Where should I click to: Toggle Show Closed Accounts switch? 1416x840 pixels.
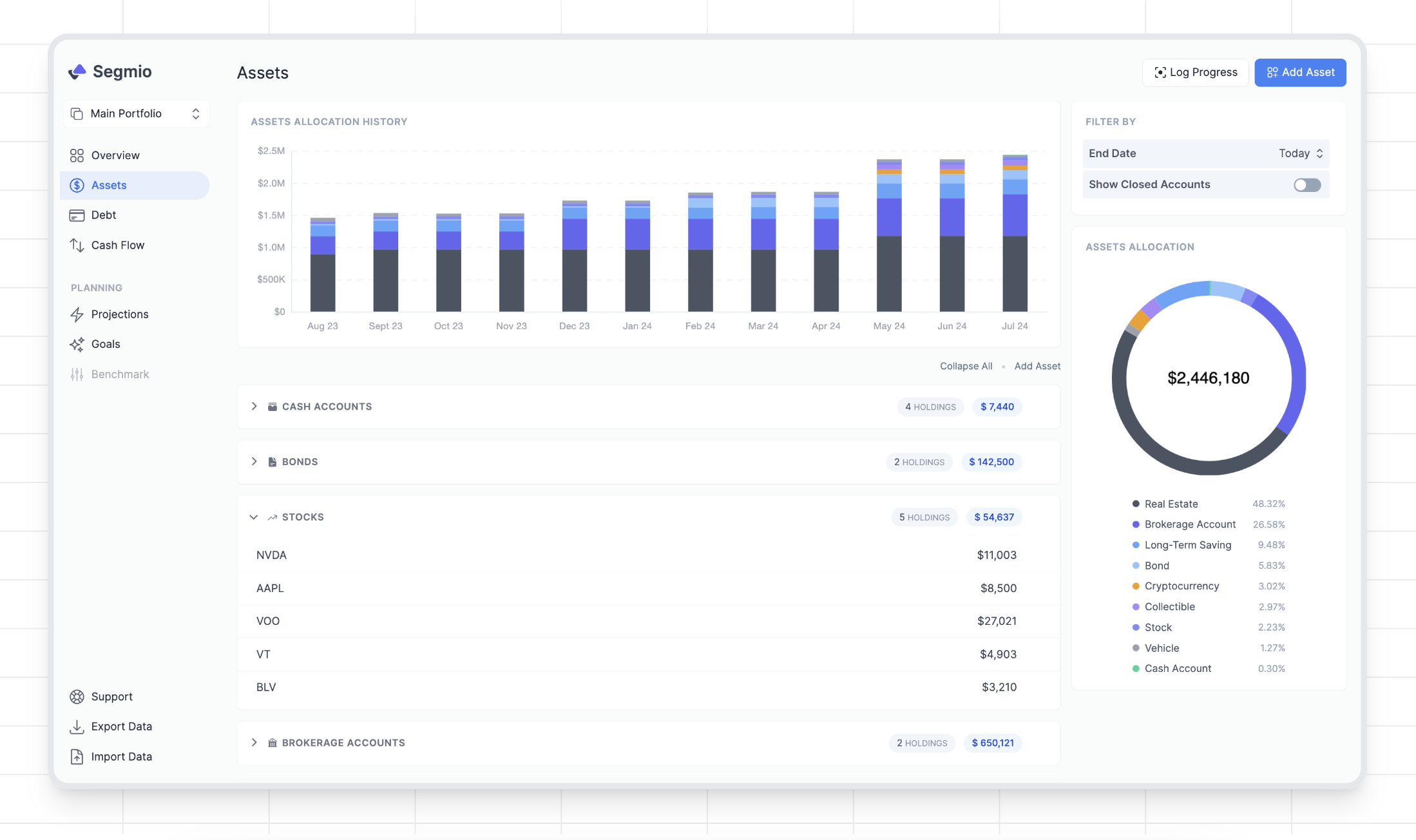coord(1307,185)
